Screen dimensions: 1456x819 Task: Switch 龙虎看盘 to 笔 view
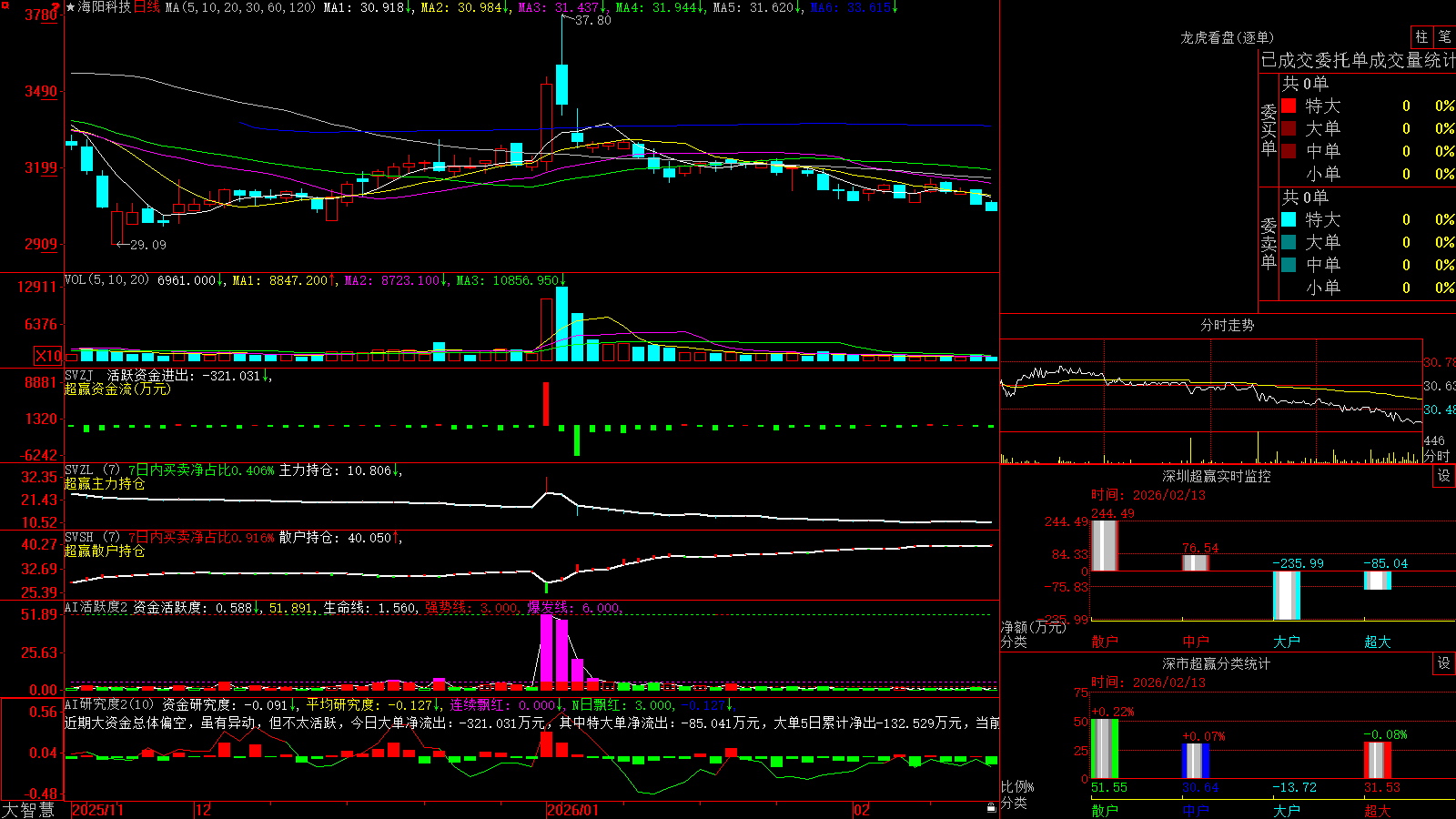[x=1445, y=36]
